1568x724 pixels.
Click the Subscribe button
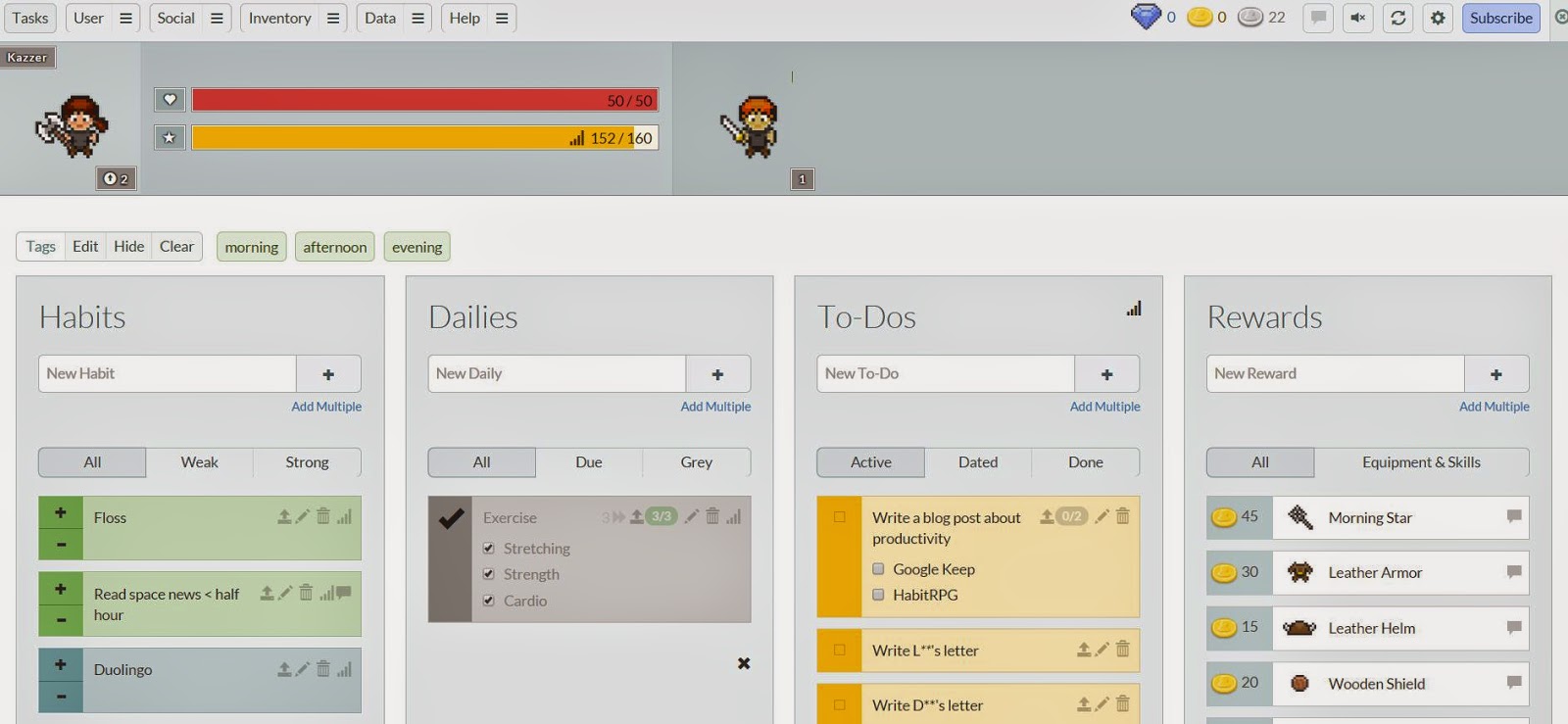[x=1501, y=18]
